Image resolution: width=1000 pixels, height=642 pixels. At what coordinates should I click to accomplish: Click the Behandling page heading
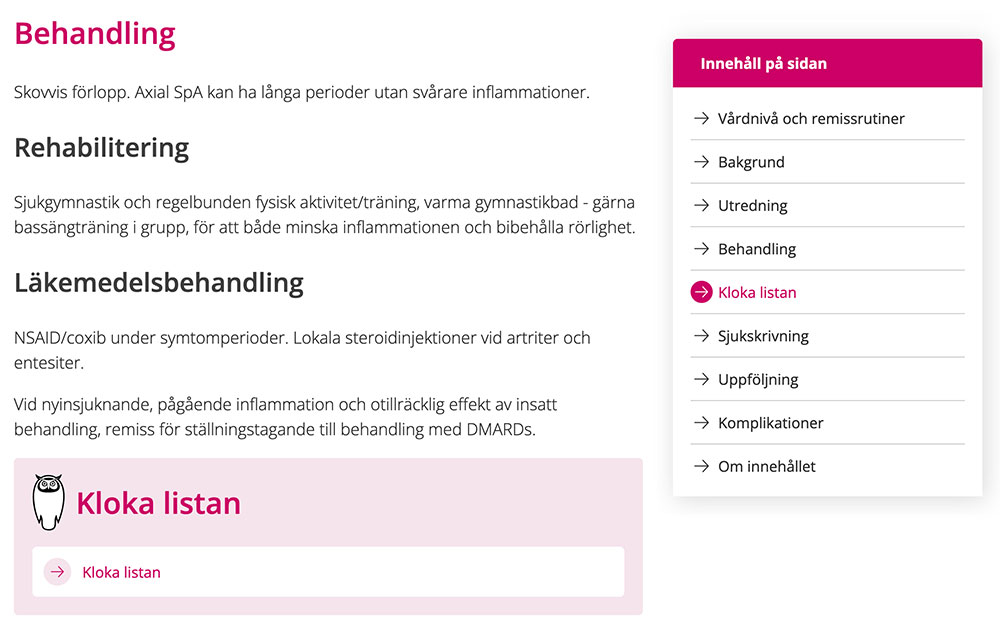[x=94, y=33]
